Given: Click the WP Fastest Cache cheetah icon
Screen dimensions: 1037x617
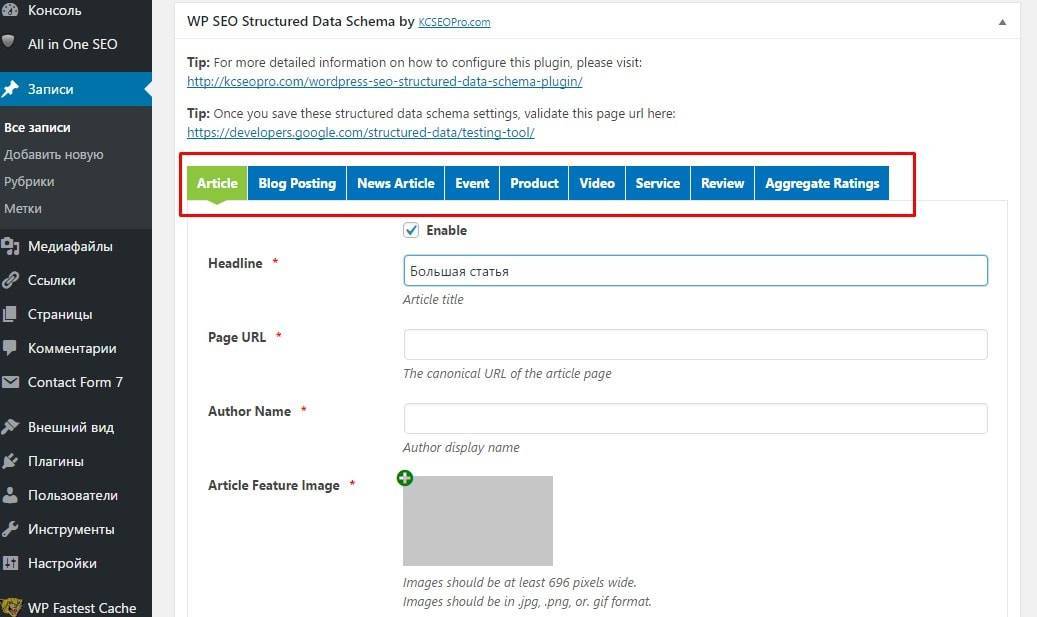Looking at the screenshot, I should 11,607.
